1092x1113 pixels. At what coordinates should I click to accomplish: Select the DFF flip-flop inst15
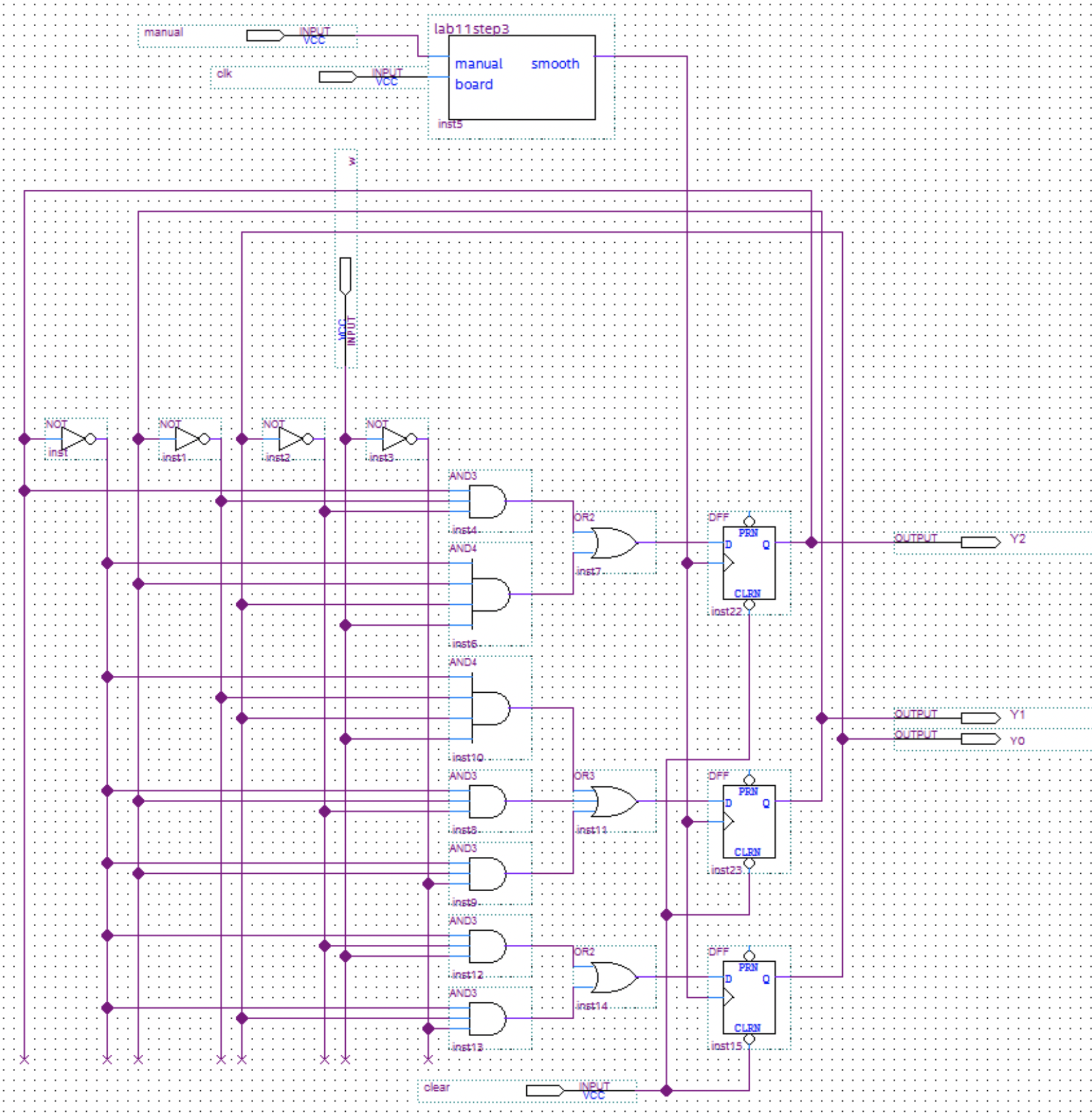click(x=749, y=997)
